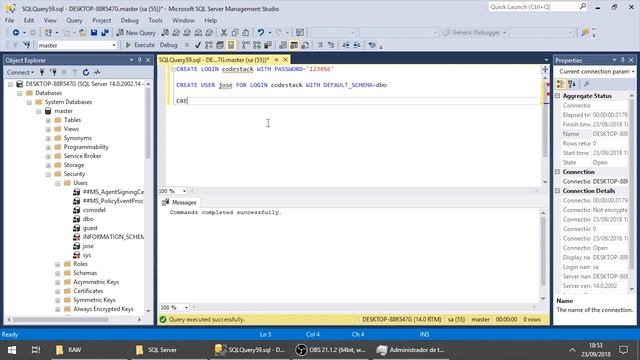Select the guest user in tree

pyautogui.click(x=90, y=228)
